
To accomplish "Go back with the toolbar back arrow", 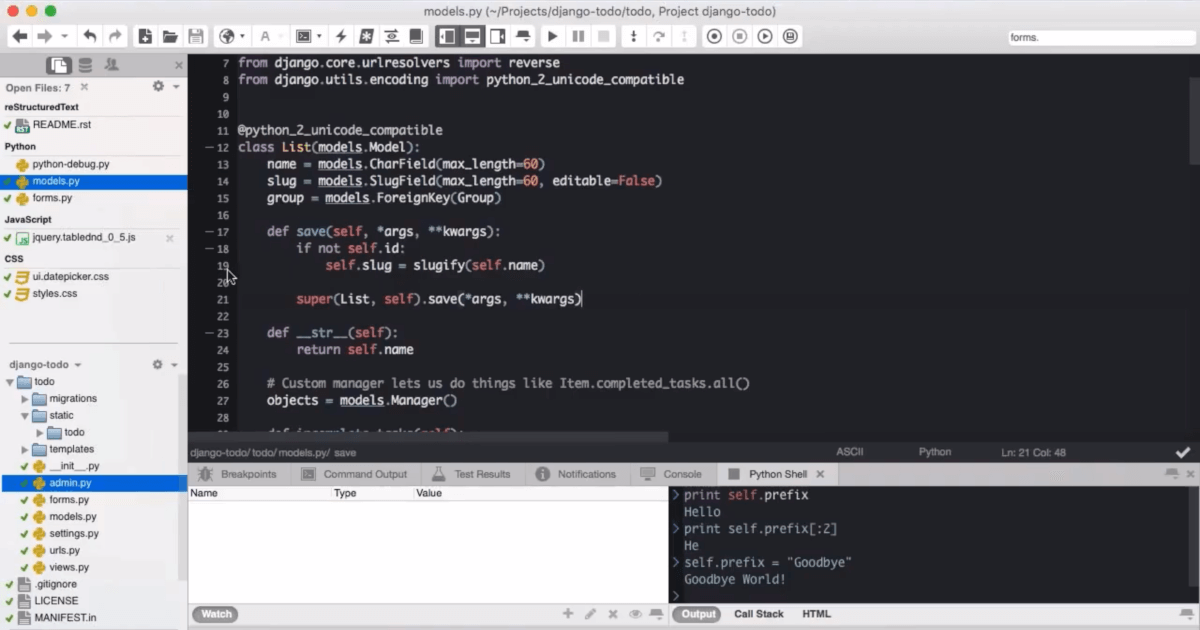I will 20,36.
